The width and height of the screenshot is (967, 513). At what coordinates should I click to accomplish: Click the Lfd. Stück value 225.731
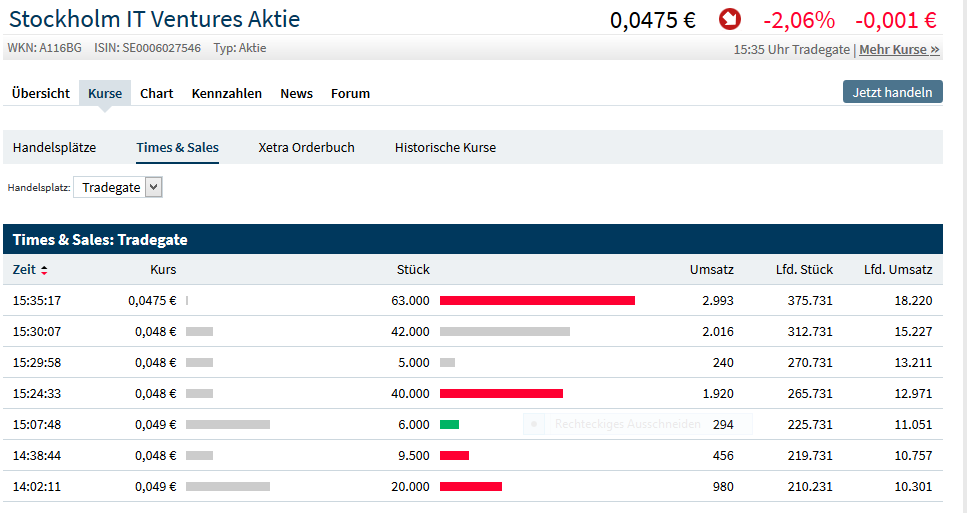pos(810,425)
